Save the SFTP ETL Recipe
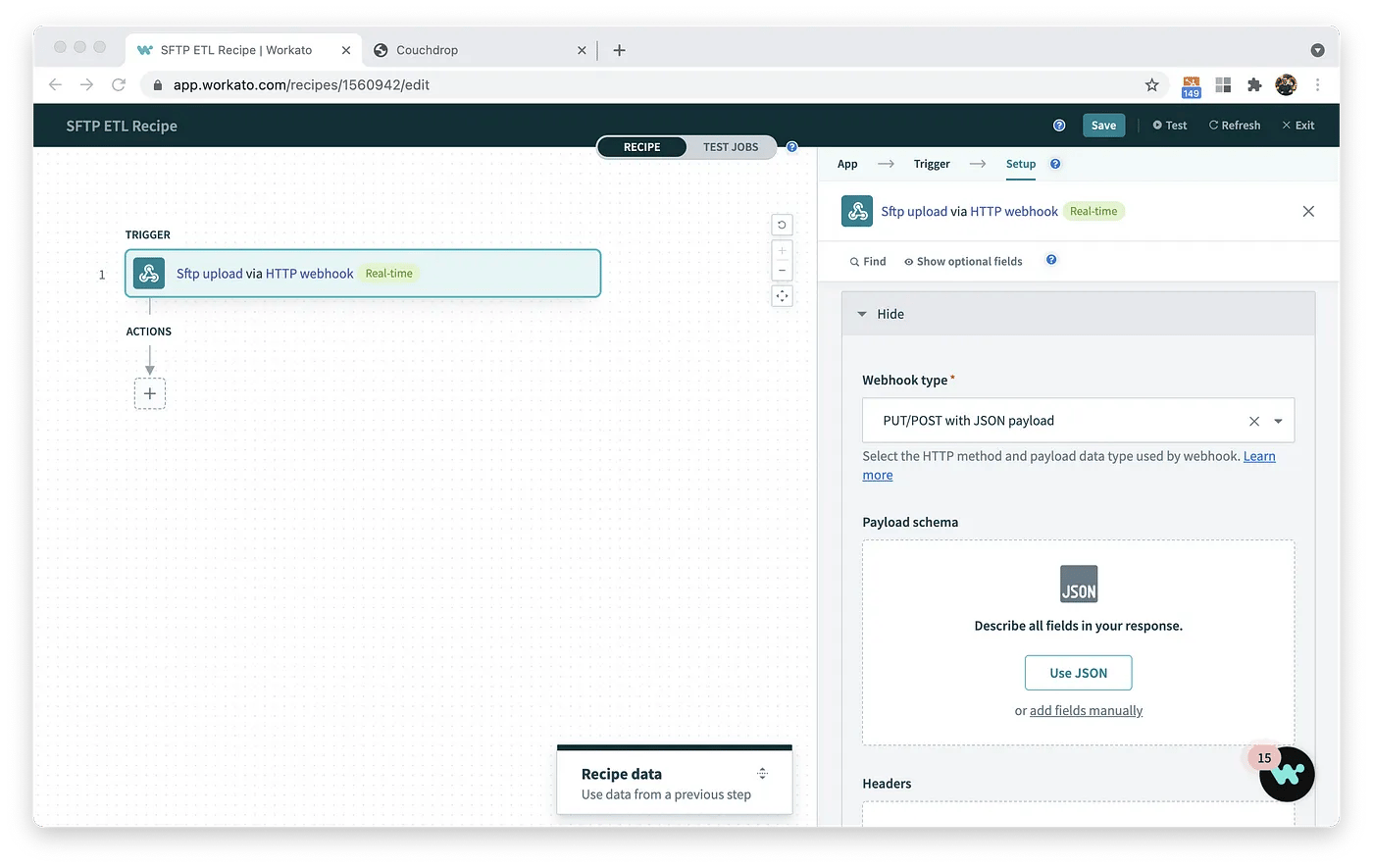 coord(1103,125)
